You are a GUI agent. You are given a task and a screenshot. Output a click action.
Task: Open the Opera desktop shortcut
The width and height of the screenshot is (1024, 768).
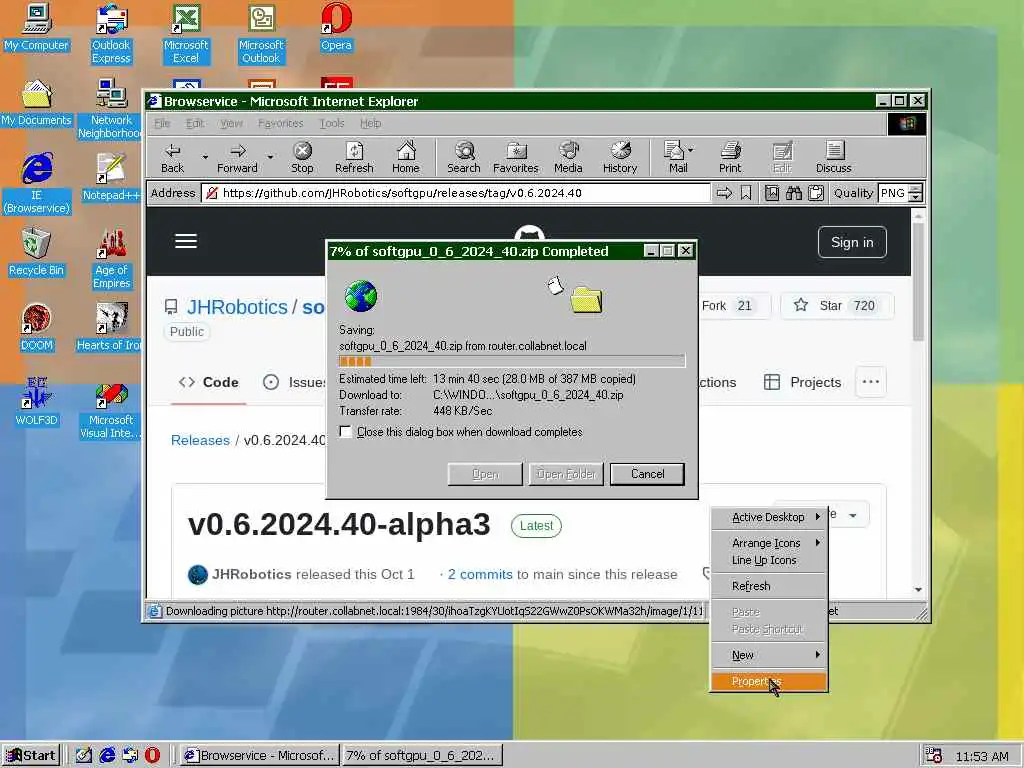click(x=336, y=27)
